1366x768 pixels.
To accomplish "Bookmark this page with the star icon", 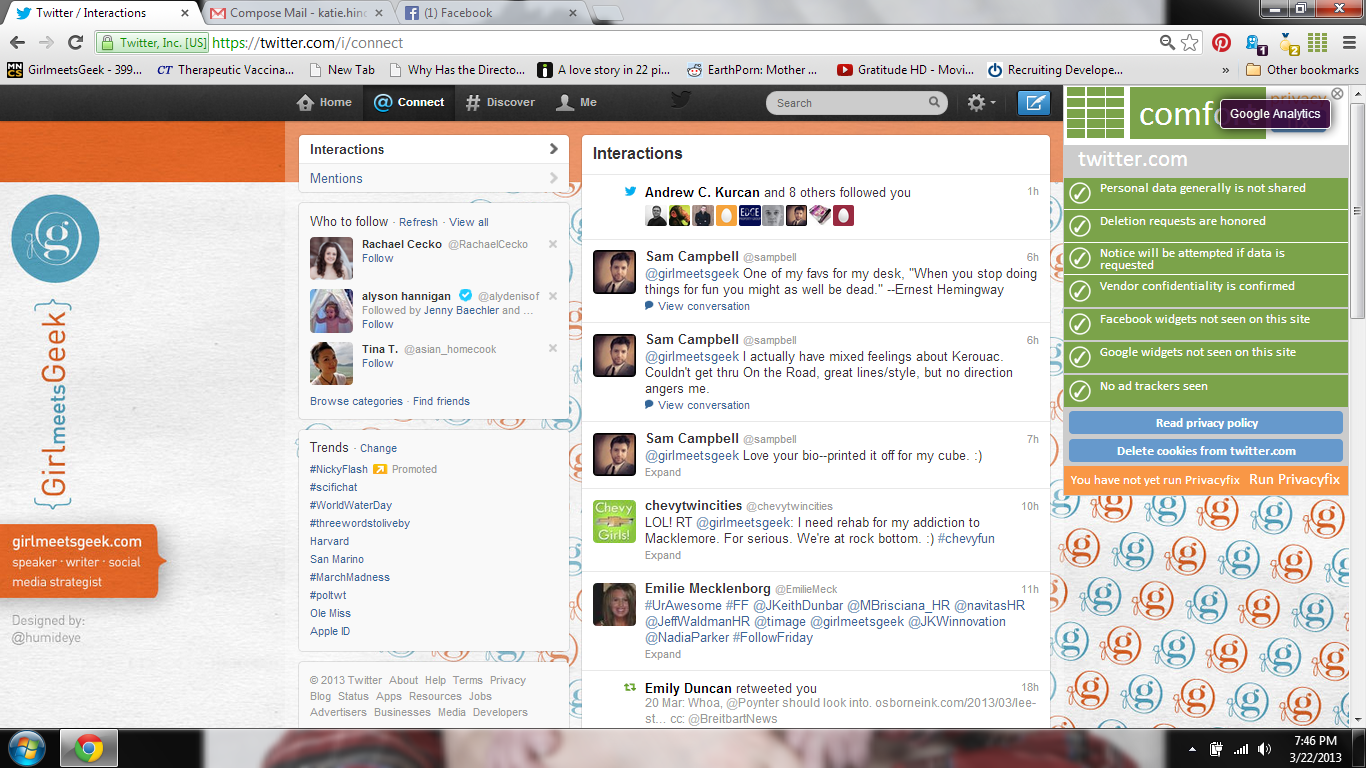I will pos(1189,43).
